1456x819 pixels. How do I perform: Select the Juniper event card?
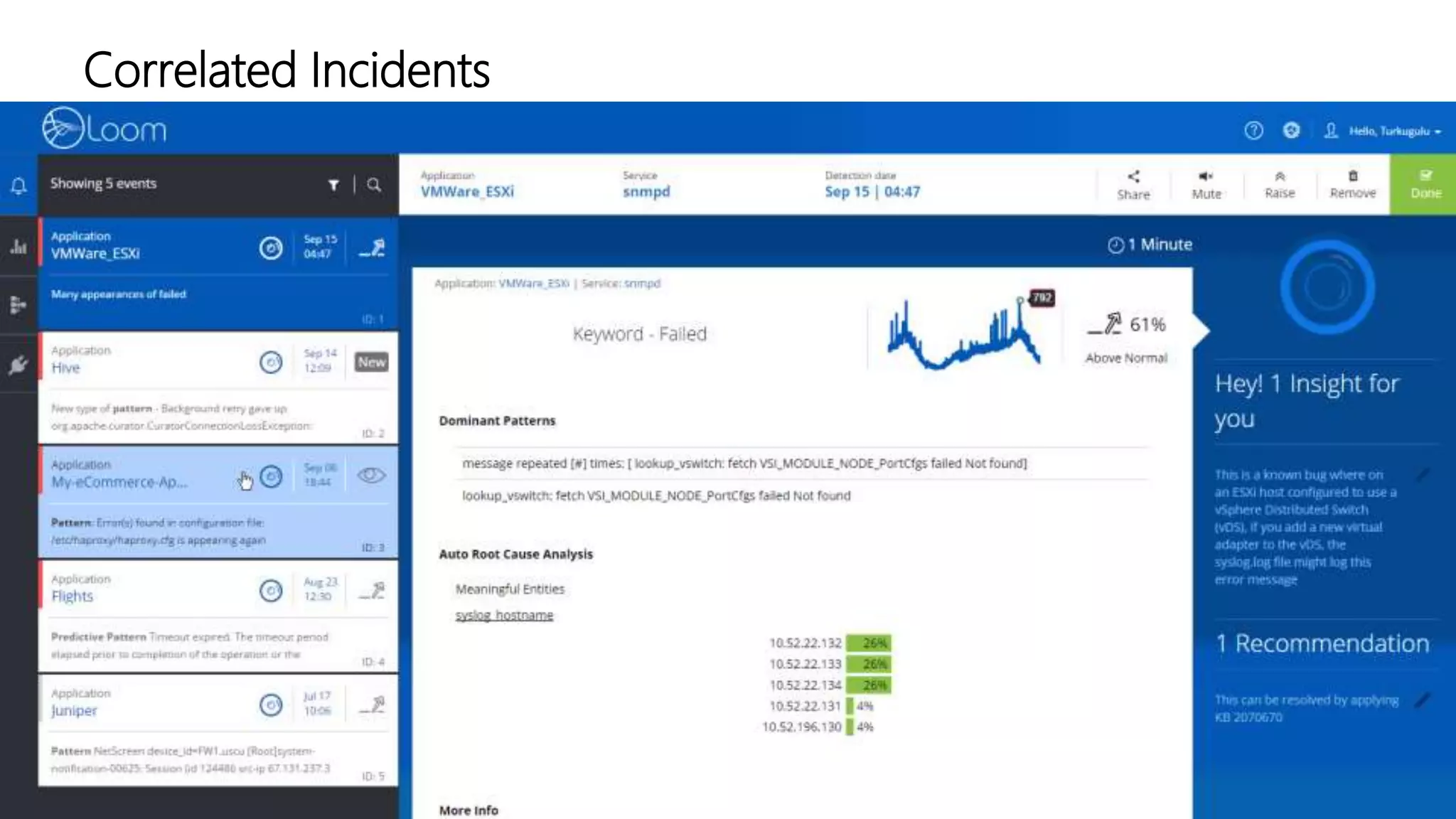point(218,730)
